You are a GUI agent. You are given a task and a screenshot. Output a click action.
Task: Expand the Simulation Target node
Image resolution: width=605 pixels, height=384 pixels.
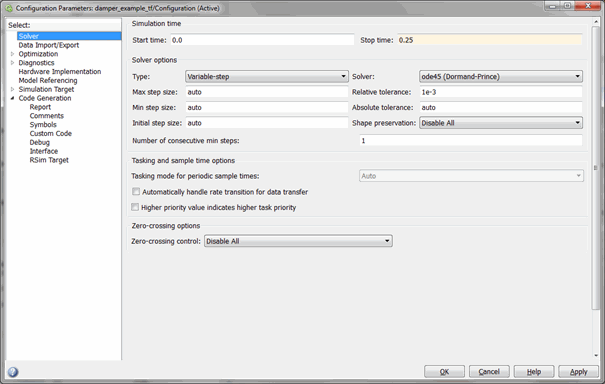click(12, 89)
